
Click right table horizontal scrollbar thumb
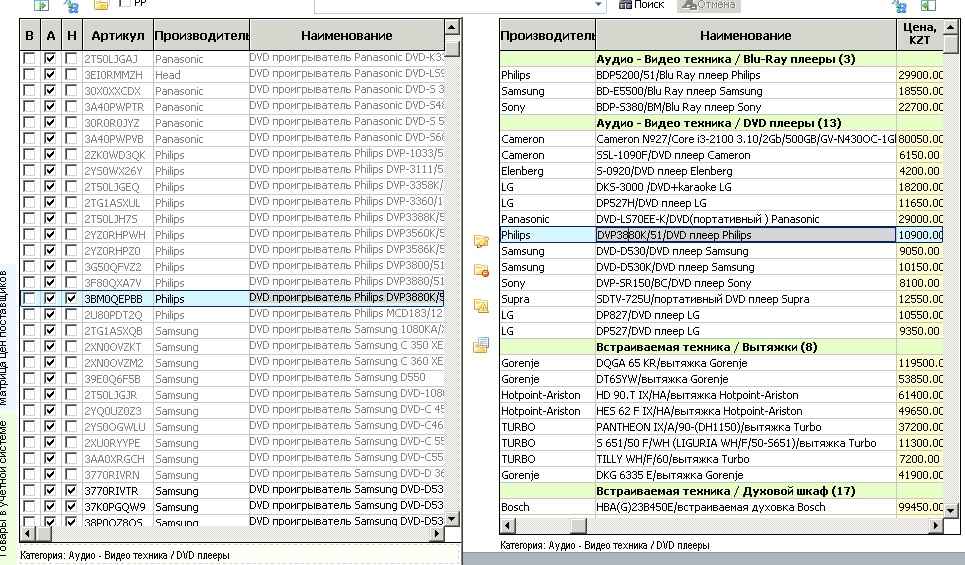click(579, 526)
